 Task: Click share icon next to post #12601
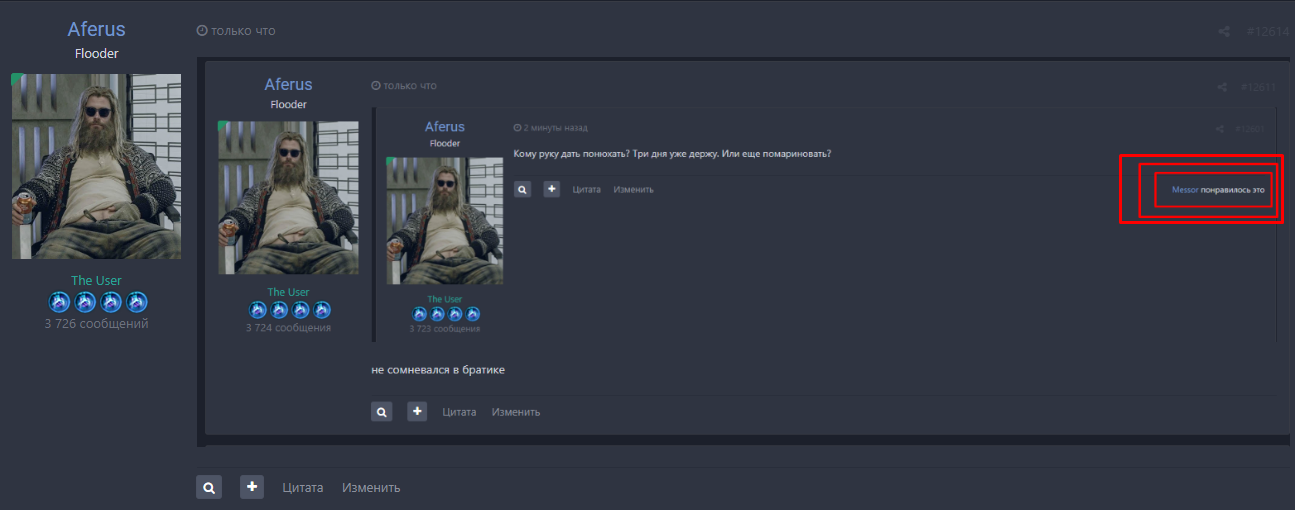pyautogui.click(x=1219, y=129)
